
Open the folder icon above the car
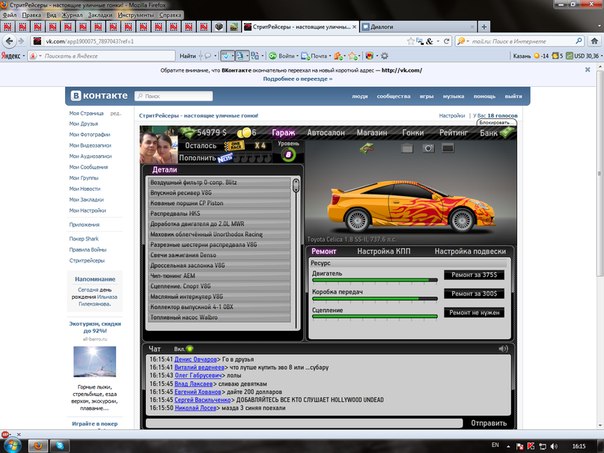coord(407,148)
